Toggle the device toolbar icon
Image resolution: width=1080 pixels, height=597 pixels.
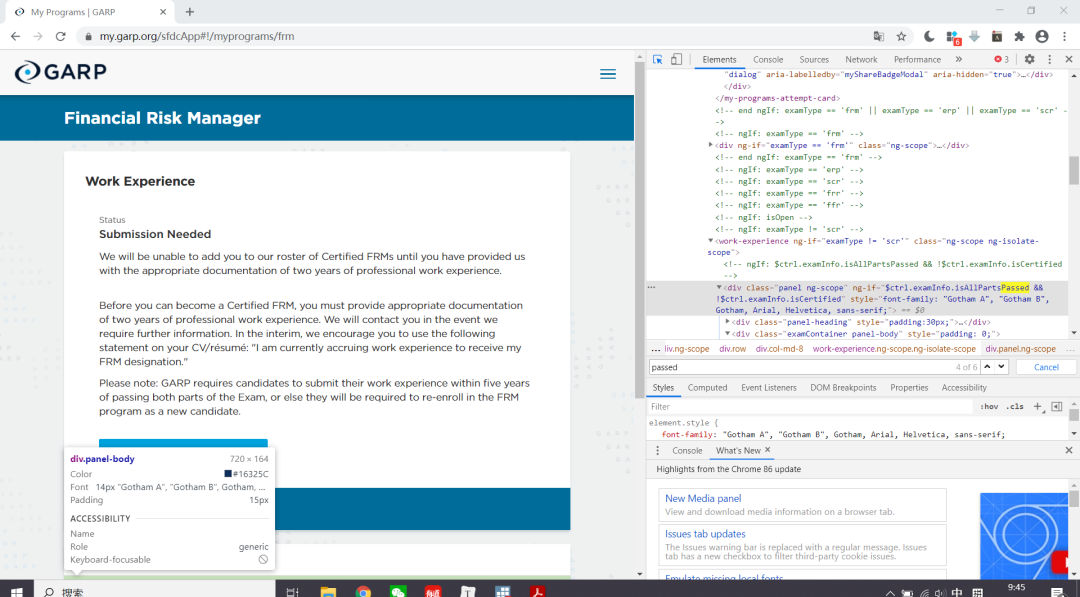[676, 60]
